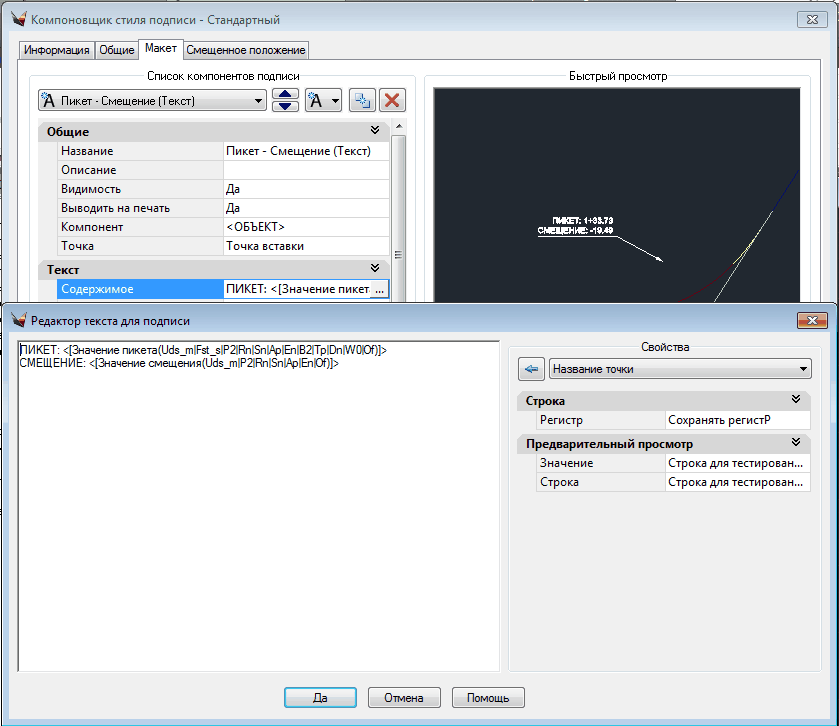Click the Помощь button
Screen dimensions: 839x726
pos(488,698)
